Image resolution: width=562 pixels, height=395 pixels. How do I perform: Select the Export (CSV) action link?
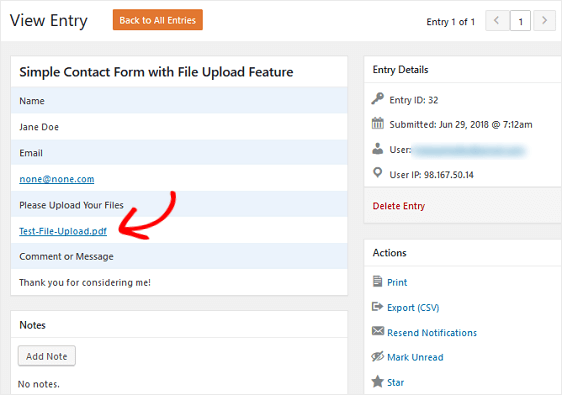tap(413, 308)
